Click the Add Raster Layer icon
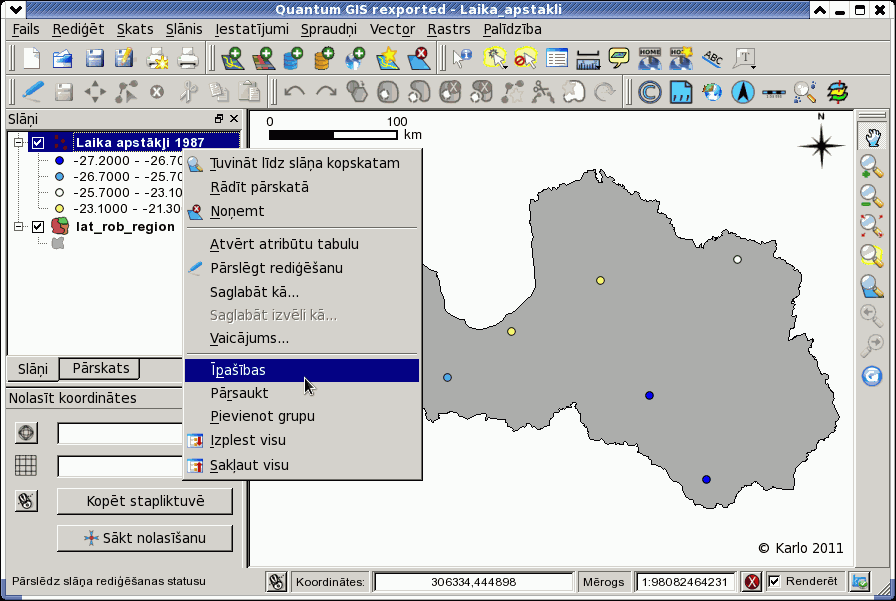Image resolution: width=896 pixels, height=601 pixels. 263,58
